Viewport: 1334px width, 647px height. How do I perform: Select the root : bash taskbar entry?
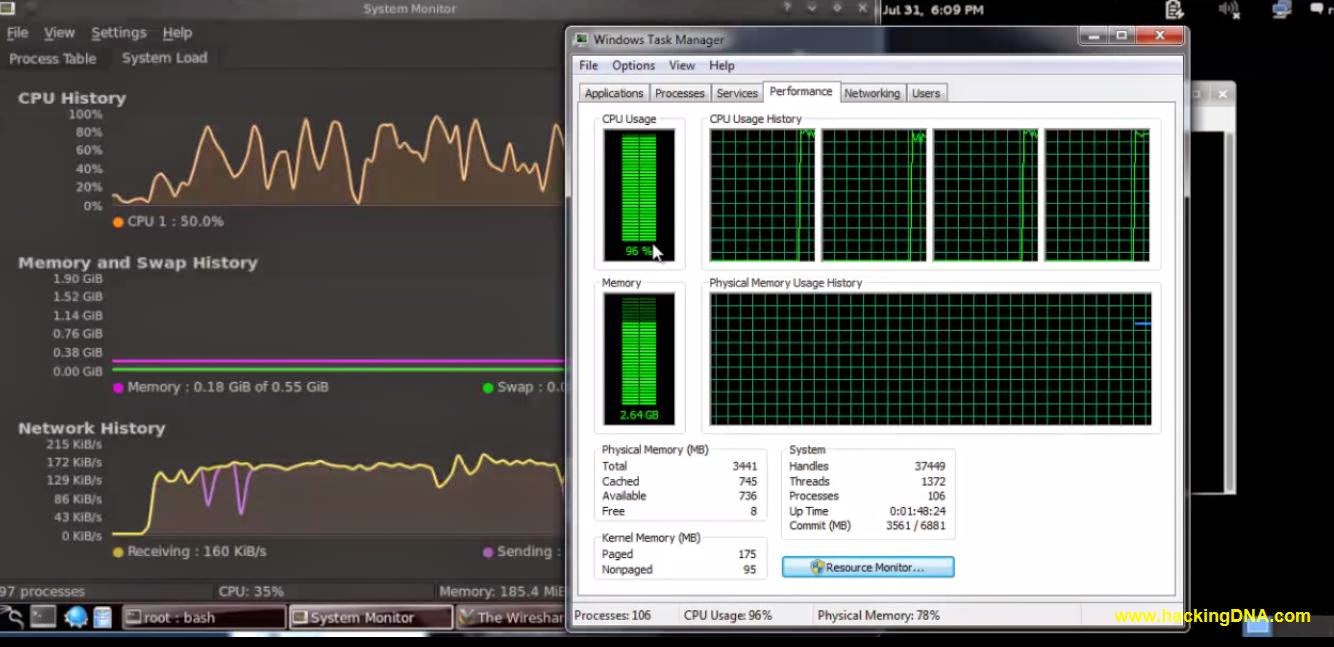[205, 617]
